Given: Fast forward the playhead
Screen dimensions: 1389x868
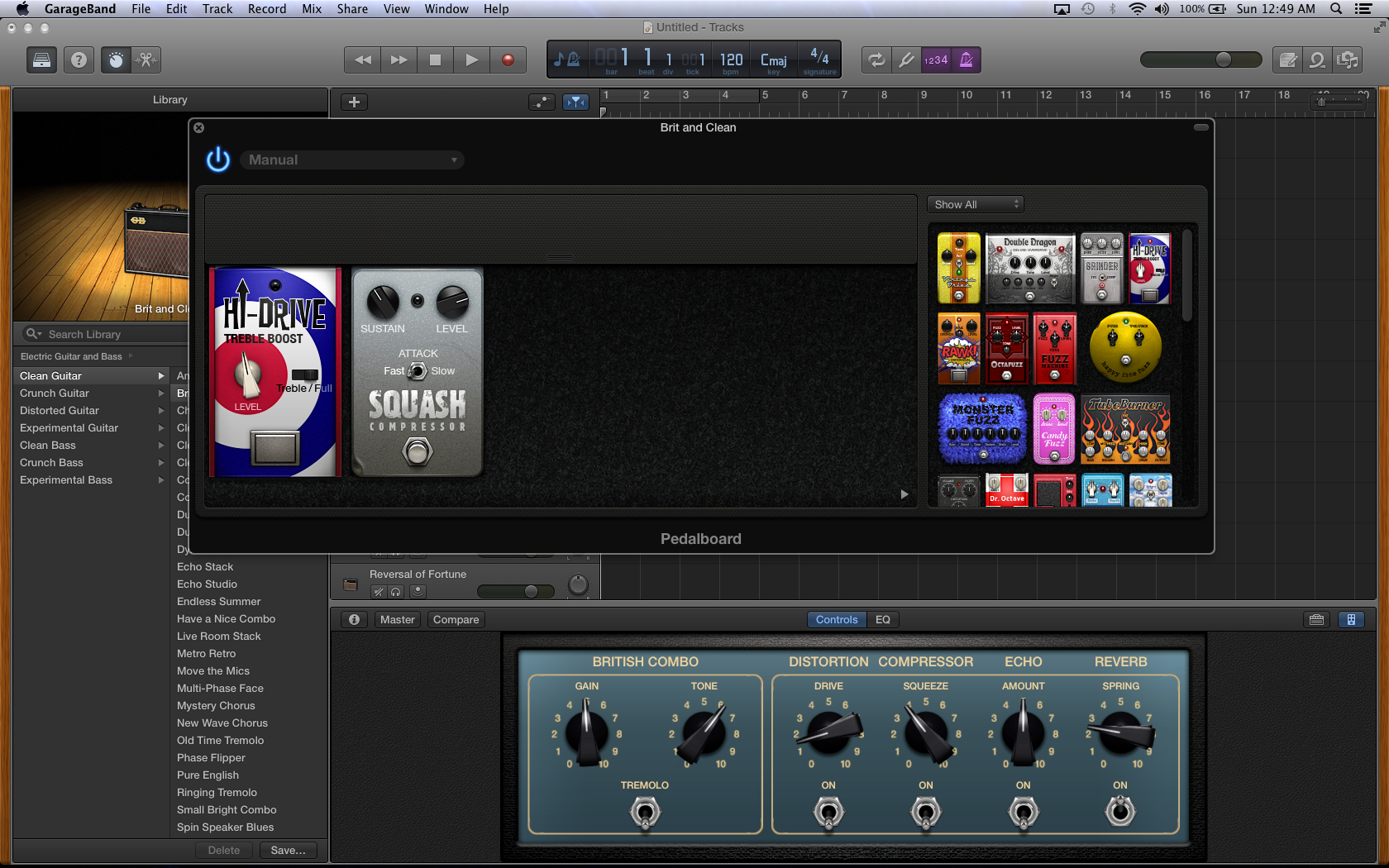Looking at the screenshot, I should [399, 60].
